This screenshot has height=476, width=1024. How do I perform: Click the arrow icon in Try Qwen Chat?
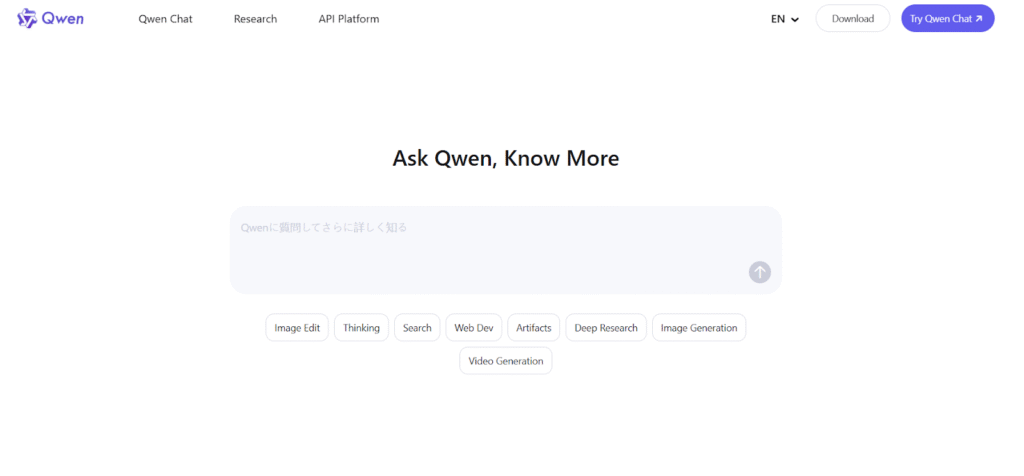[979, 19]
